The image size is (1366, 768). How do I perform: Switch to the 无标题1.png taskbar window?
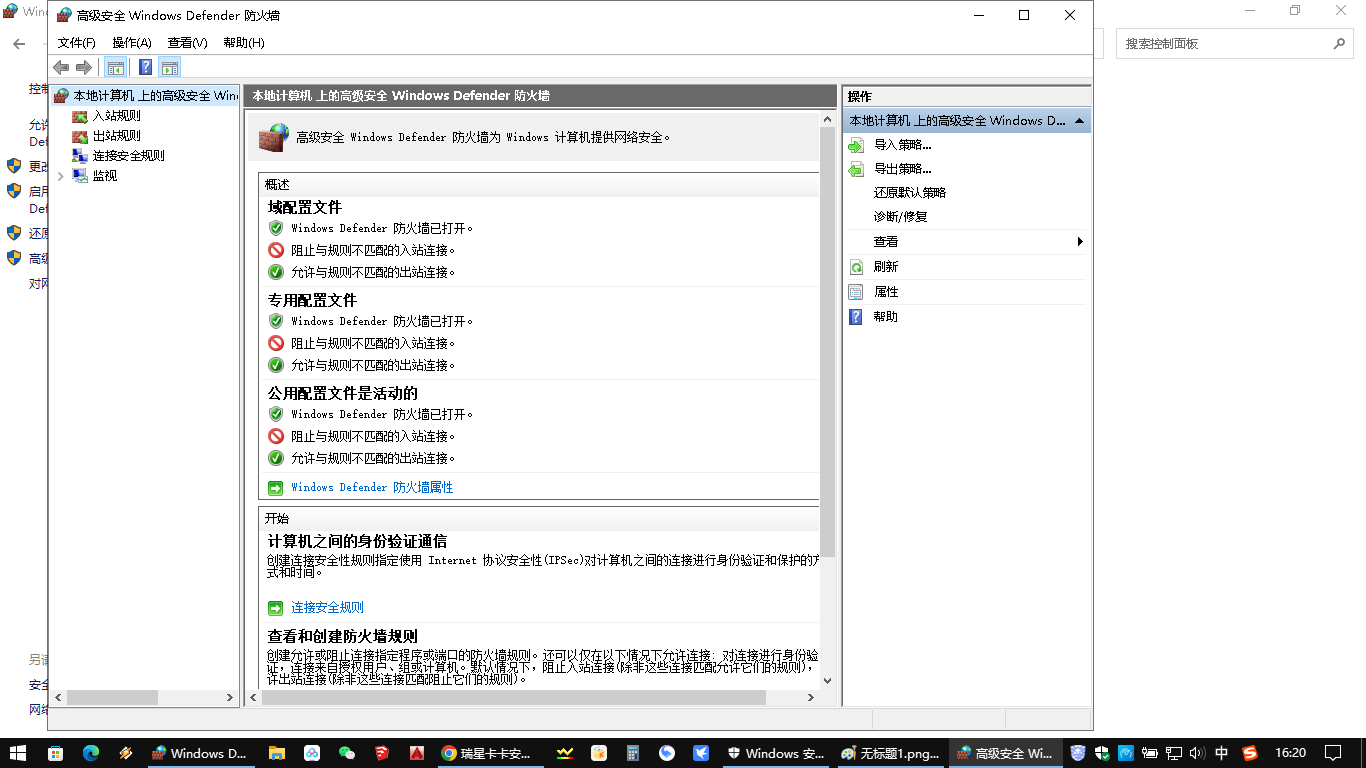[890, 753]
